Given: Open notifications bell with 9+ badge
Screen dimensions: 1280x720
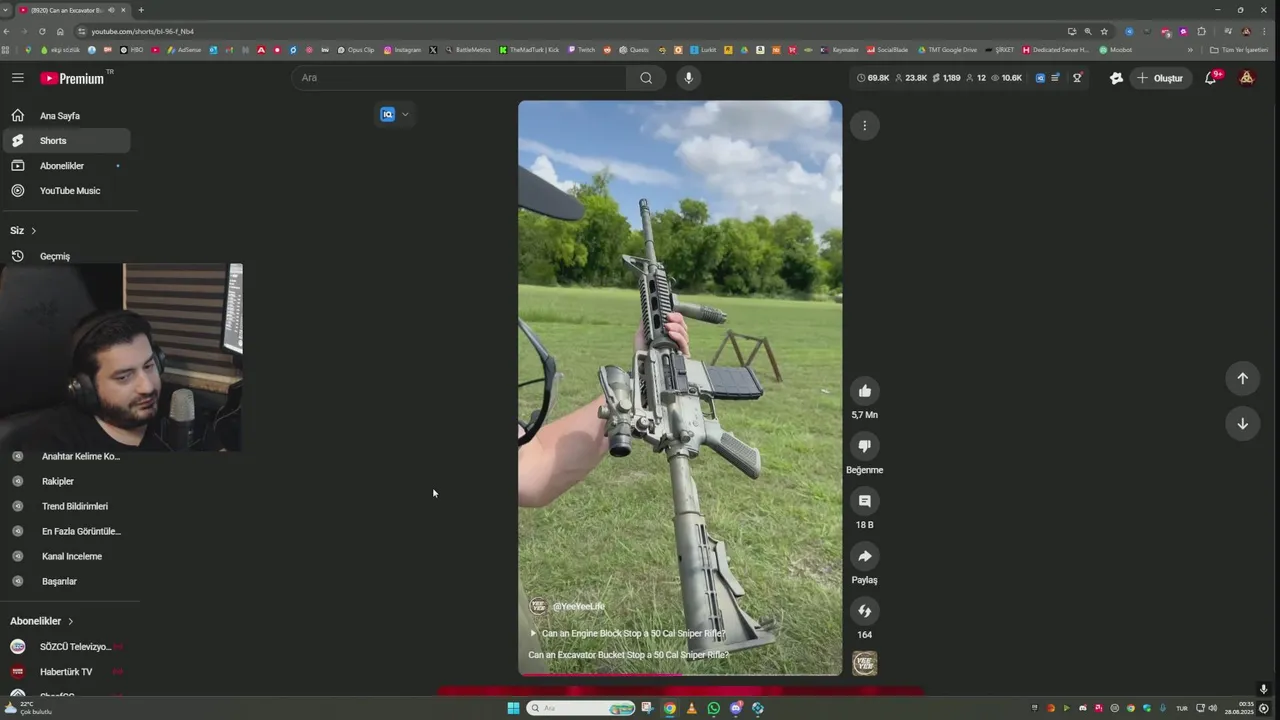Looking at the screenshot, I should click(x=1211, y=78).
